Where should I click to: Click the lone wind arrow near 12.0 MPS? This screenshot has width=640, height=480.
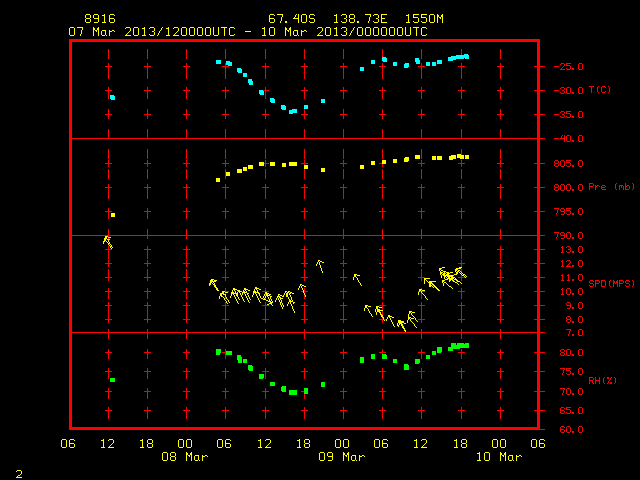click(320, 266)
